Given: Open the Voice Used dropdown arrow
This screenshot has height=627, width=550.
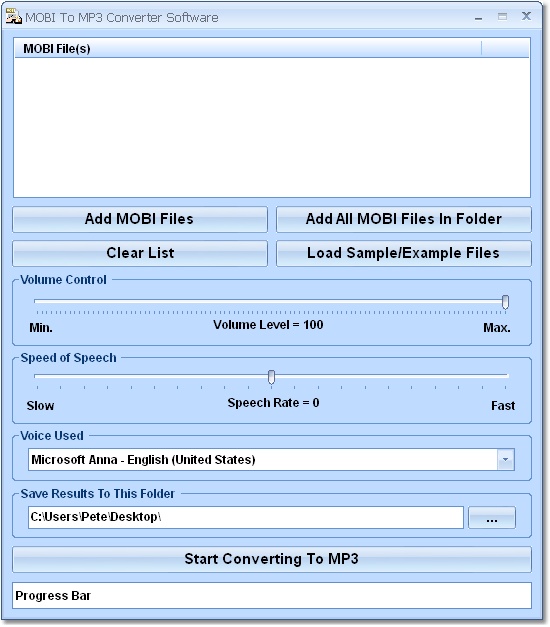Looking at the screenshot, I should tap(506, 460).
